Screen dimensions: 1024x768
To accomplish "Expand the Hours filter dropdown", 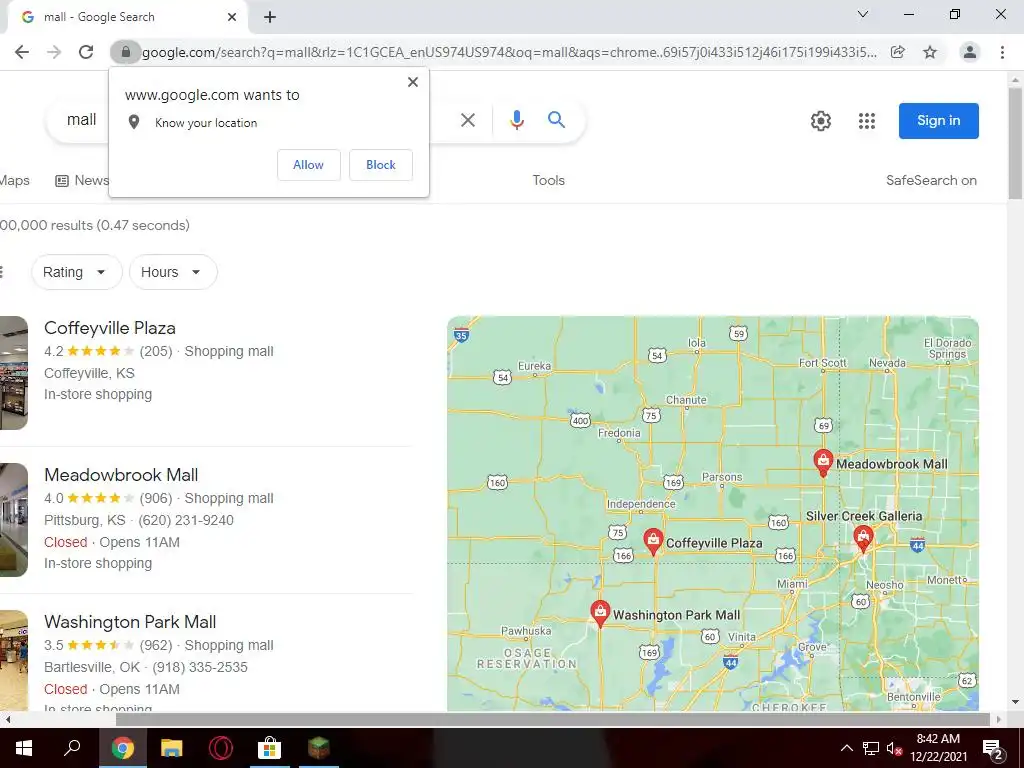I will 173,272.
